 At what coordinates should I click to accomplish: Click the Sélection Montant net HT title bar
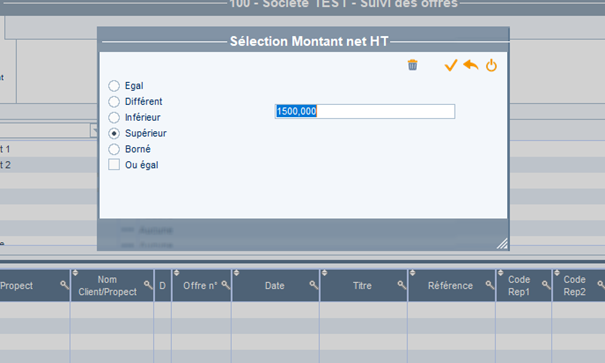click(303, 41)
